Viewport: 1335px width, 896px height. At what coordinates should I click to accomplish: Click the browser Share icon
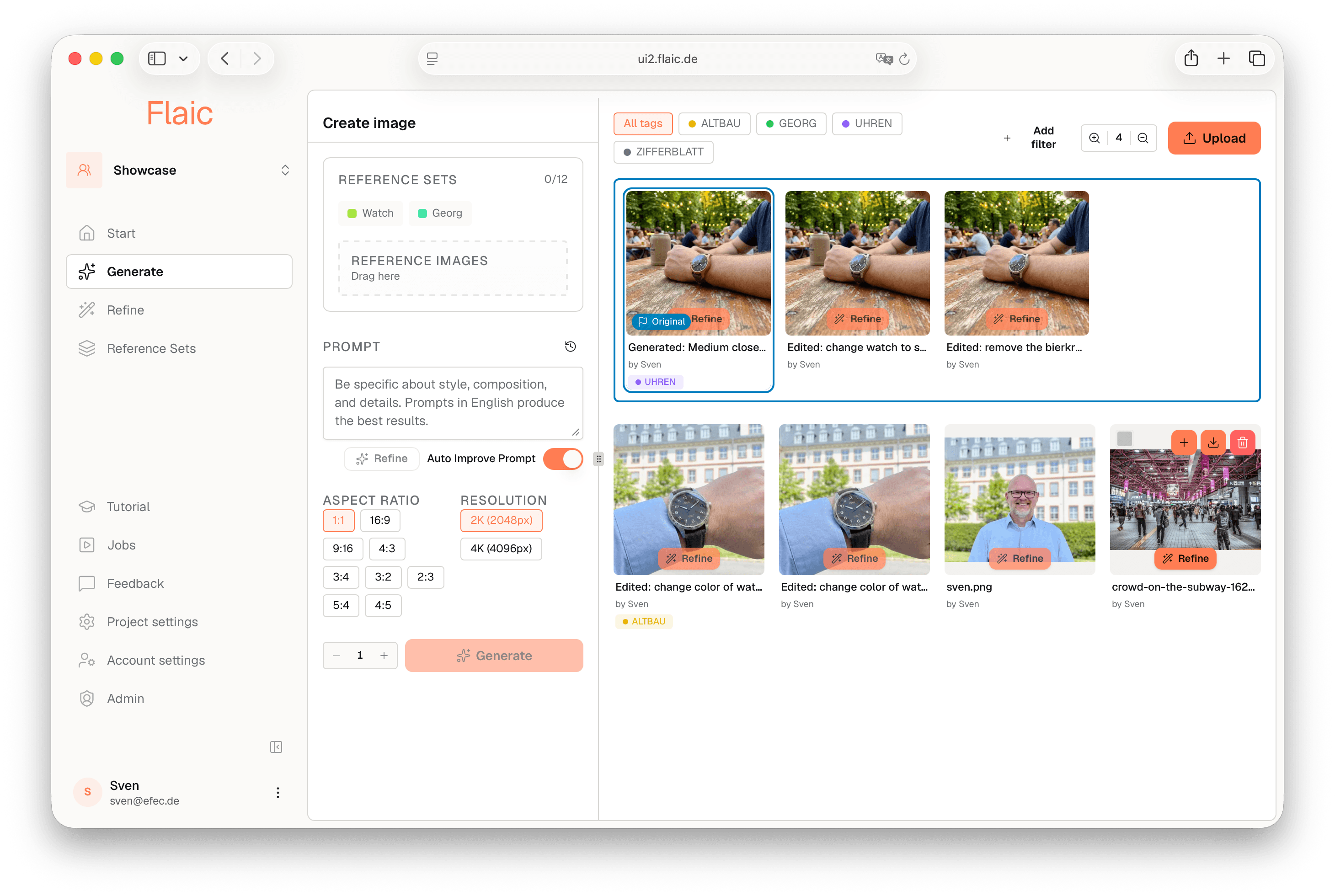pyautogui.click(x=1191, y=58)
